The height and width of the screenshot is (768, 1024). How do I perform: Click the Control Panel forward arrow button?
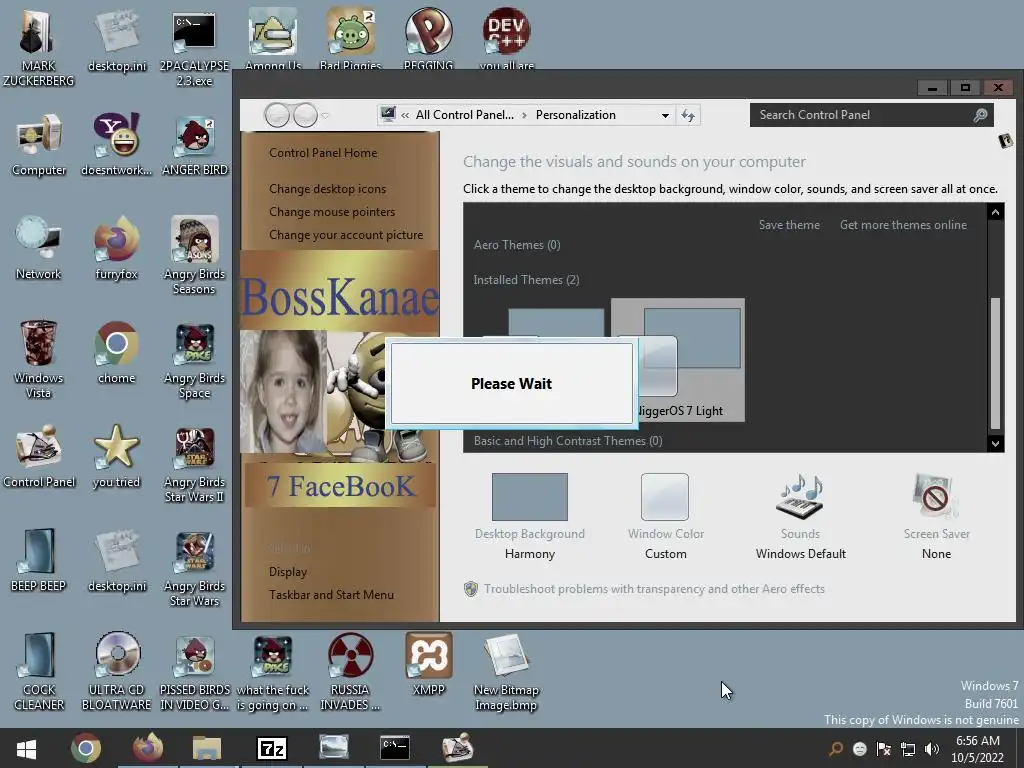coord(305,116)
